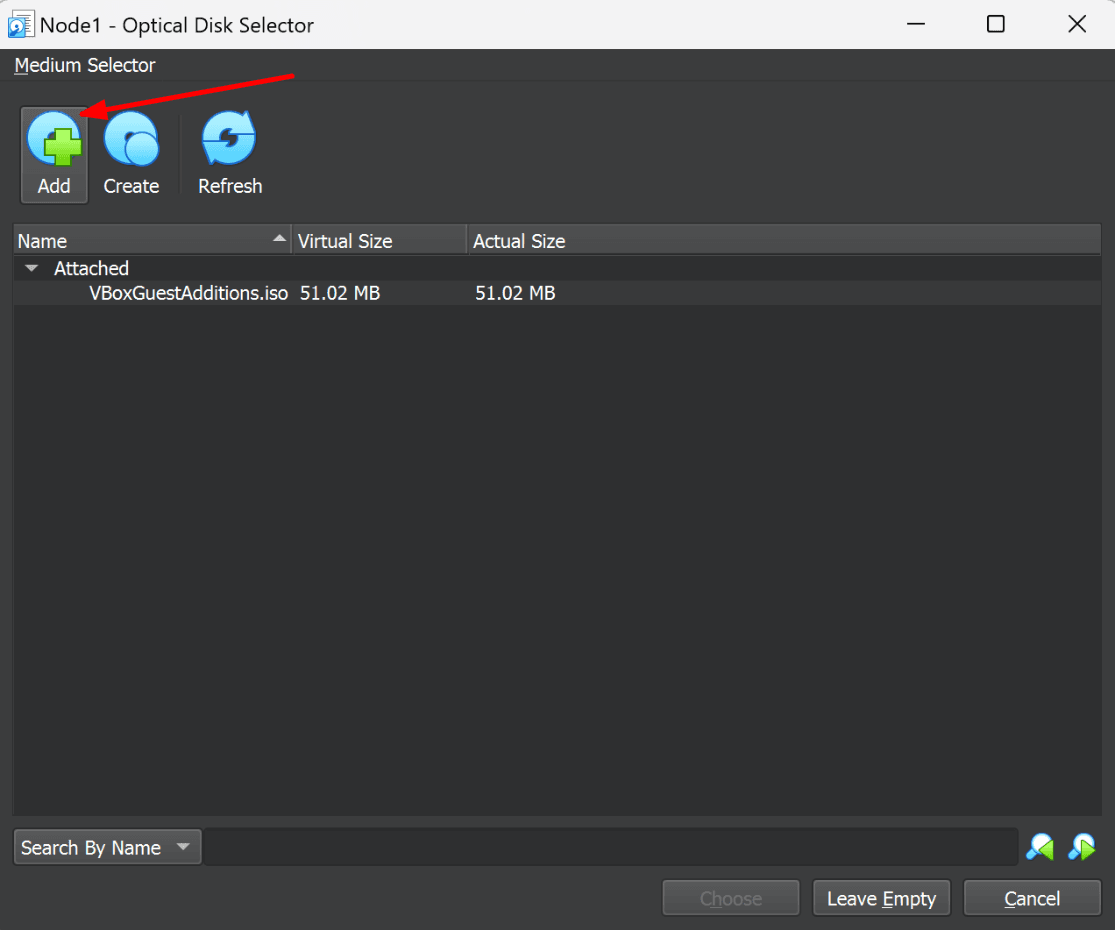Select the Create disk icon
1115x930 pixels.
coord(131,140)
